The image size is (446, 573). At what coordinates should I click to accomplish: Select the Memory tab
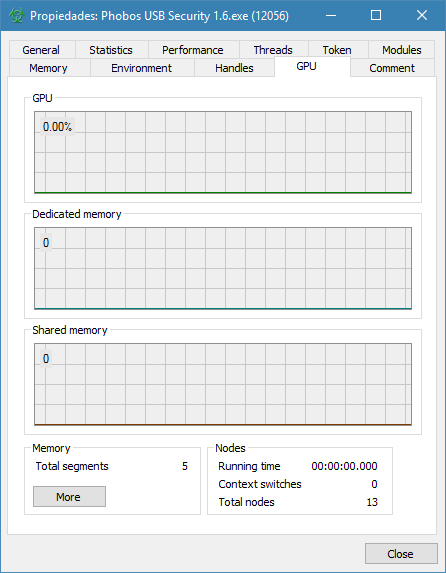pyautogui.click(x=48, y=68)
